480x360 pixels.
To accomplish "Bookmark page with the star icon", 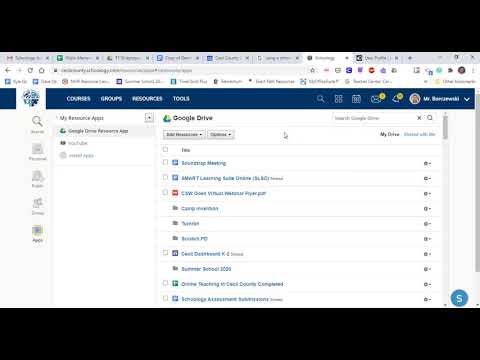I will point(312,70).
